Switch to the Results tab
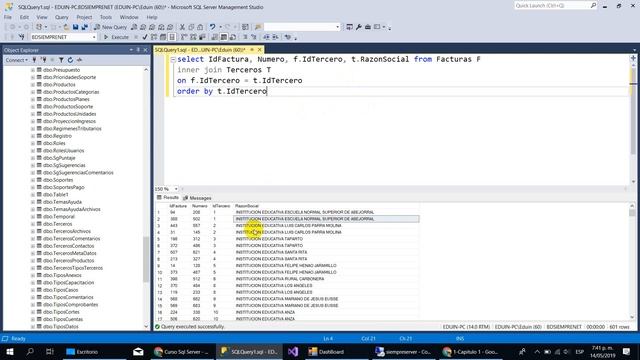The width and height of the screenshot is (640, 360). pyautogui.click(x=168, y=198)
